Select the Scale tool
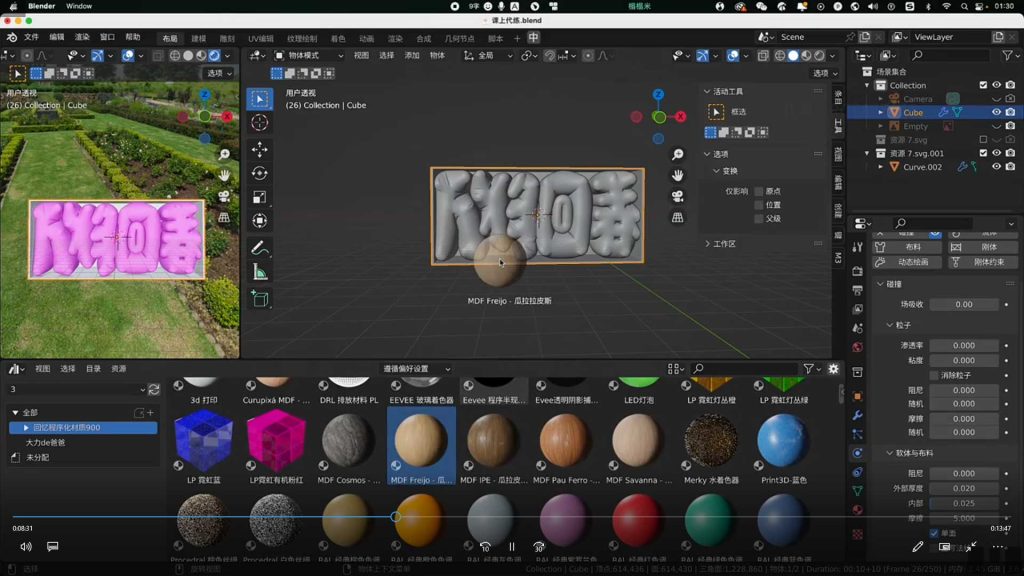 [x=259, y=197]
